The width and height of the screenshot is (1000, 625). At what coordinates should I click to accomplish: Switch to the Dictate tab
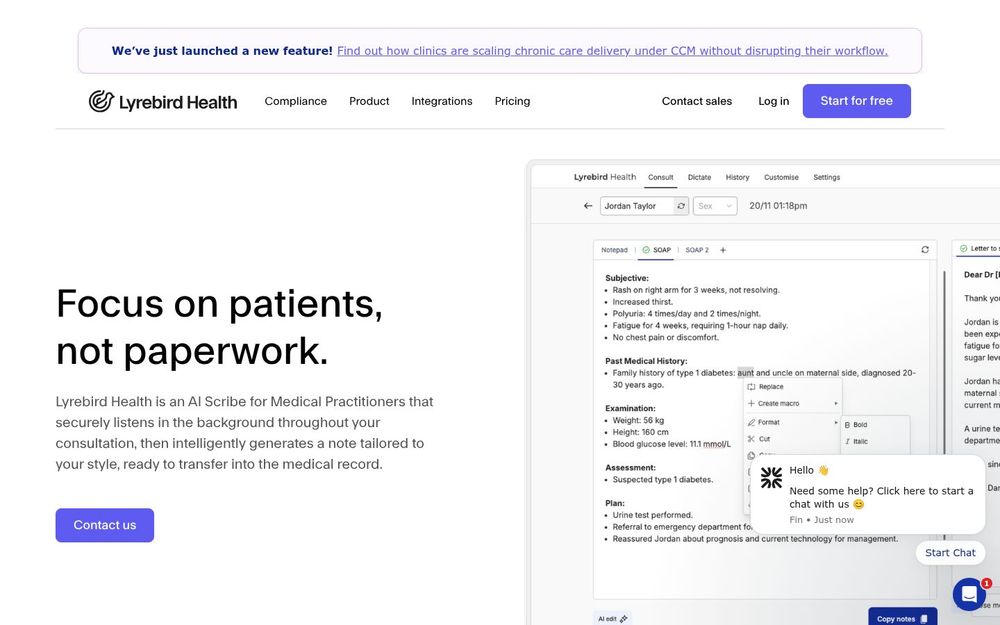point(699,177)
